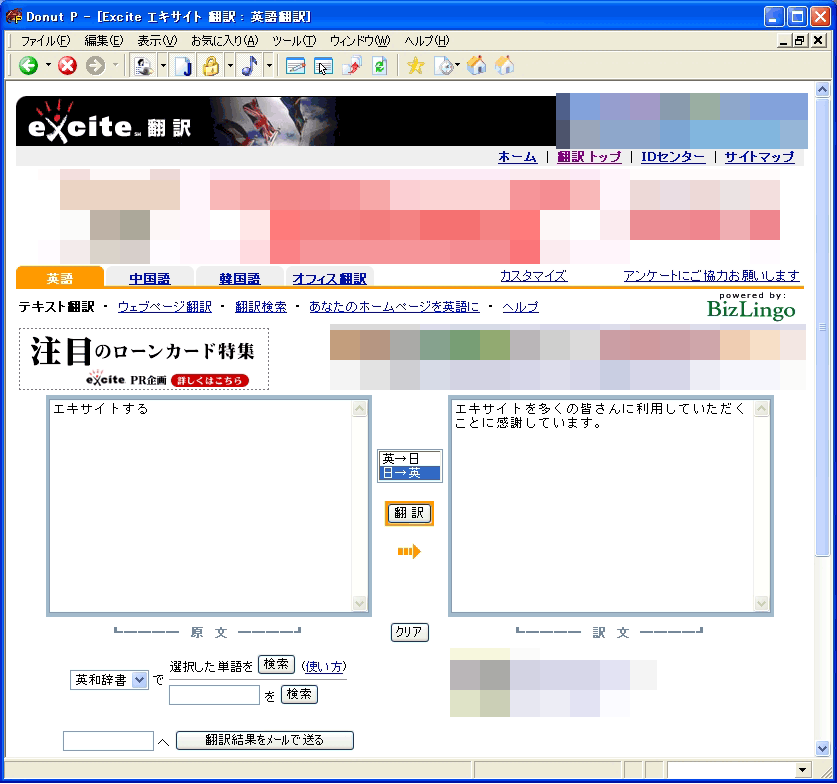Open the 編集(E) menu

[104, 41]
